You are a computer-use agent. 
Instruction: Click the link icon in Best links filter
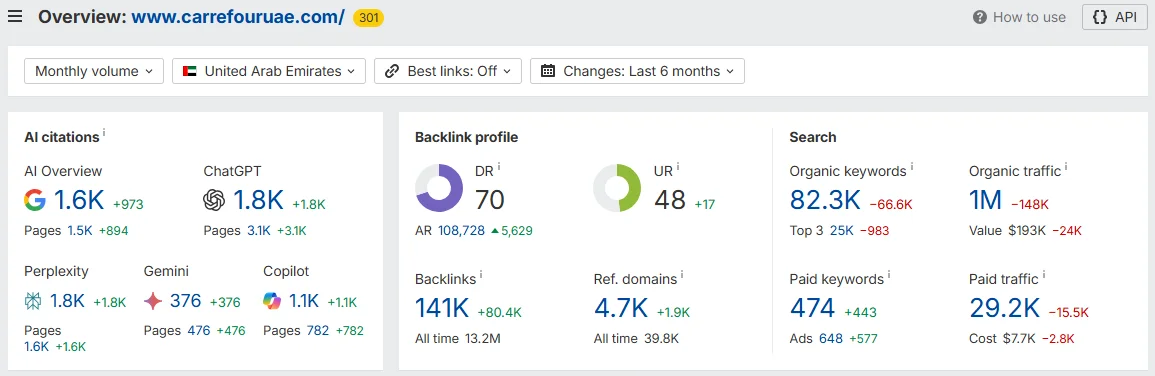392,72
